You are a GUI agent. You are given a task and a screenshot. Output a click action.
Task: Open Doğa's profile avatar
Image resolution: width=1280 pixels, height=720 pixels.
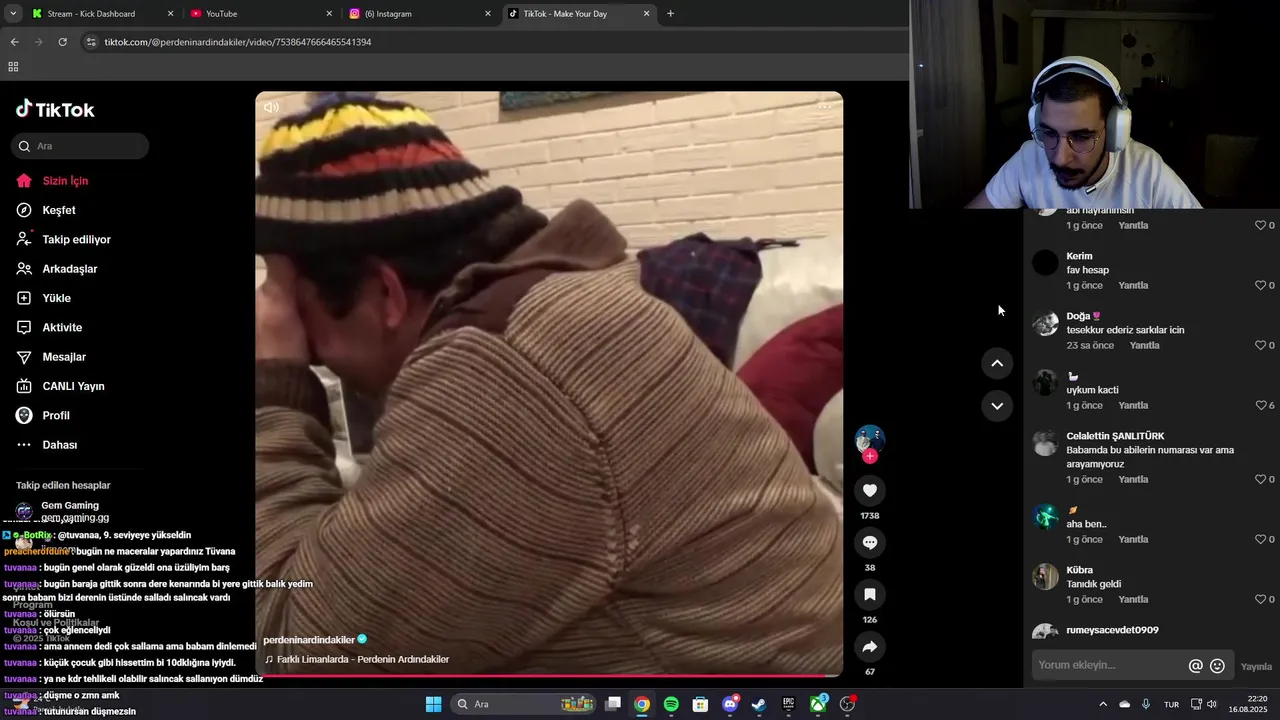pyautogui.click(x=1045, y=323)
